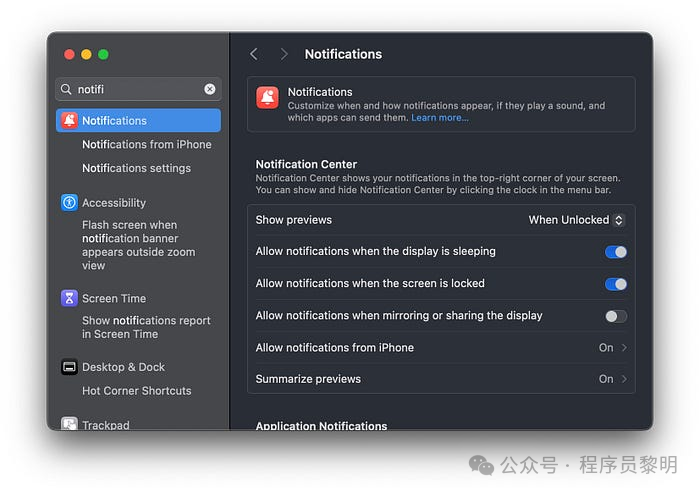The width and height of the screenshot is (700, 493).
Task: Toggle notifications when the screen is locked
Action: (x=616, y=284)
